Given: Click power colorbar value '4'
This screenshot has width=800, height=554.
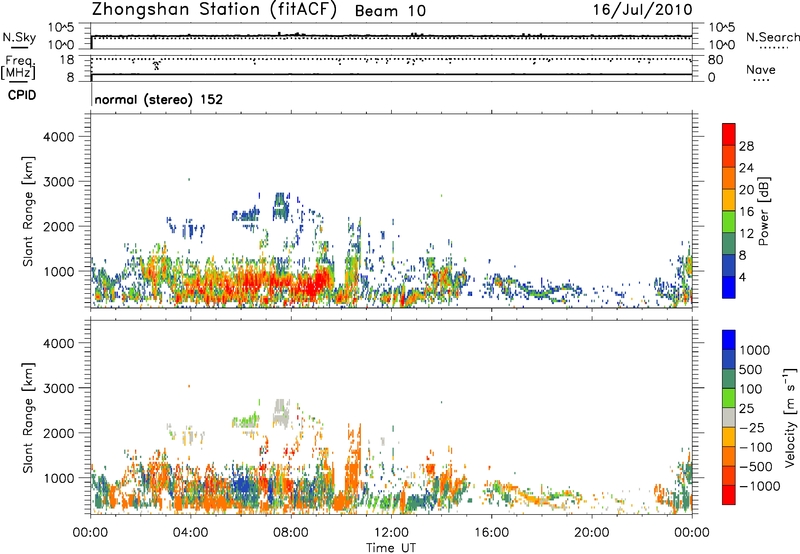Looking at the screenshot, I should coord(742,277).
